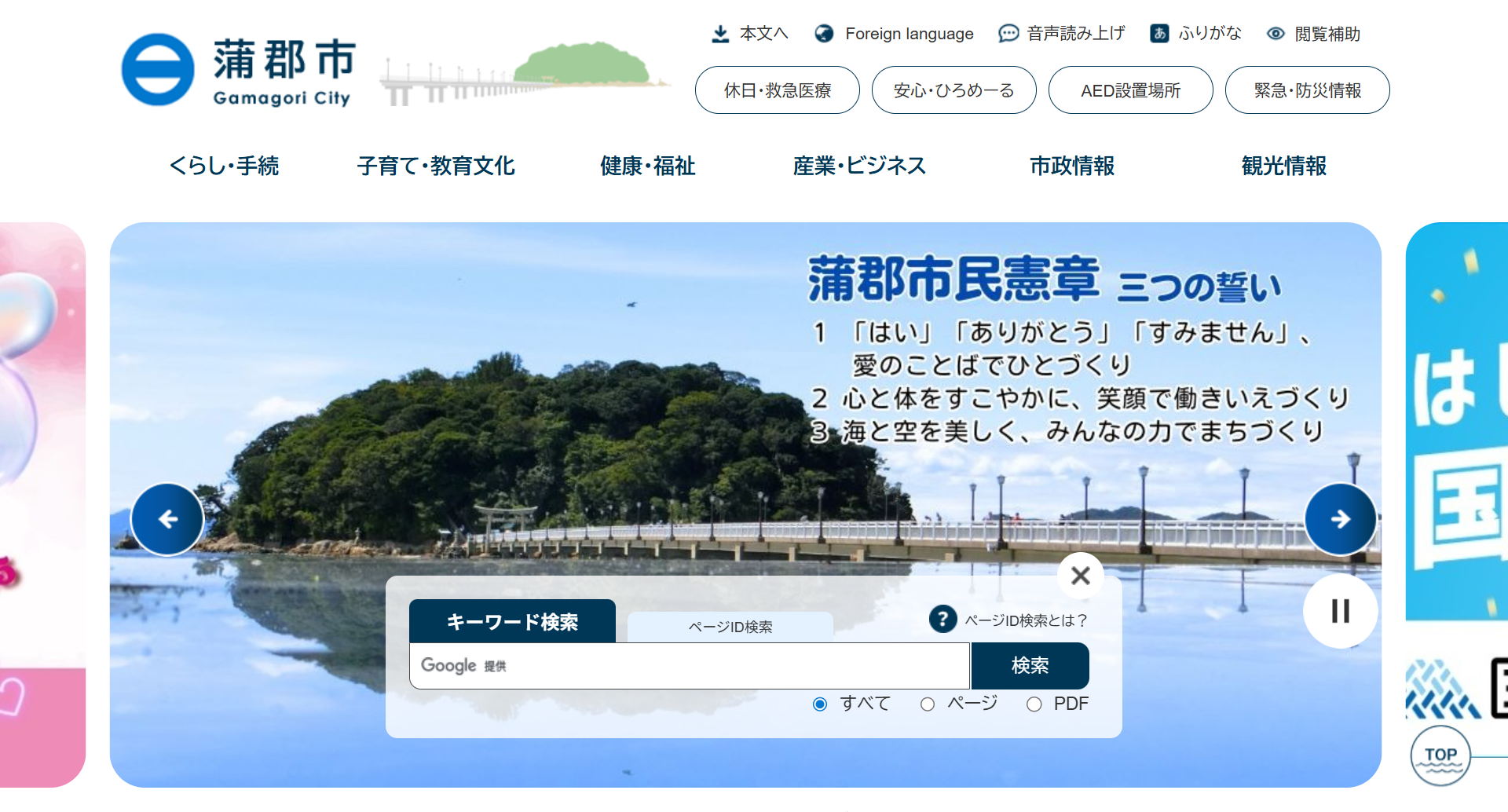Pause the slideshow
Screen dimensions: 1508x812
(1341, 611)
